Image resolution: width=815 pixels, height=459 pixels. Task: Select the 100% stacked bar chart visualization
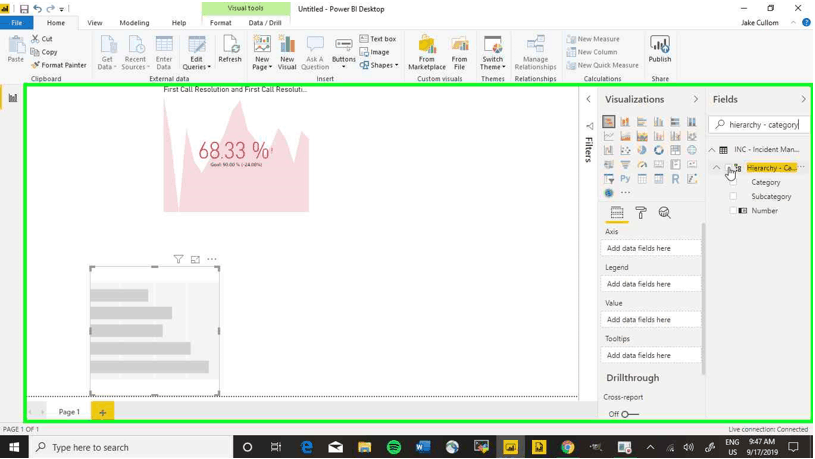pos(675,122)
